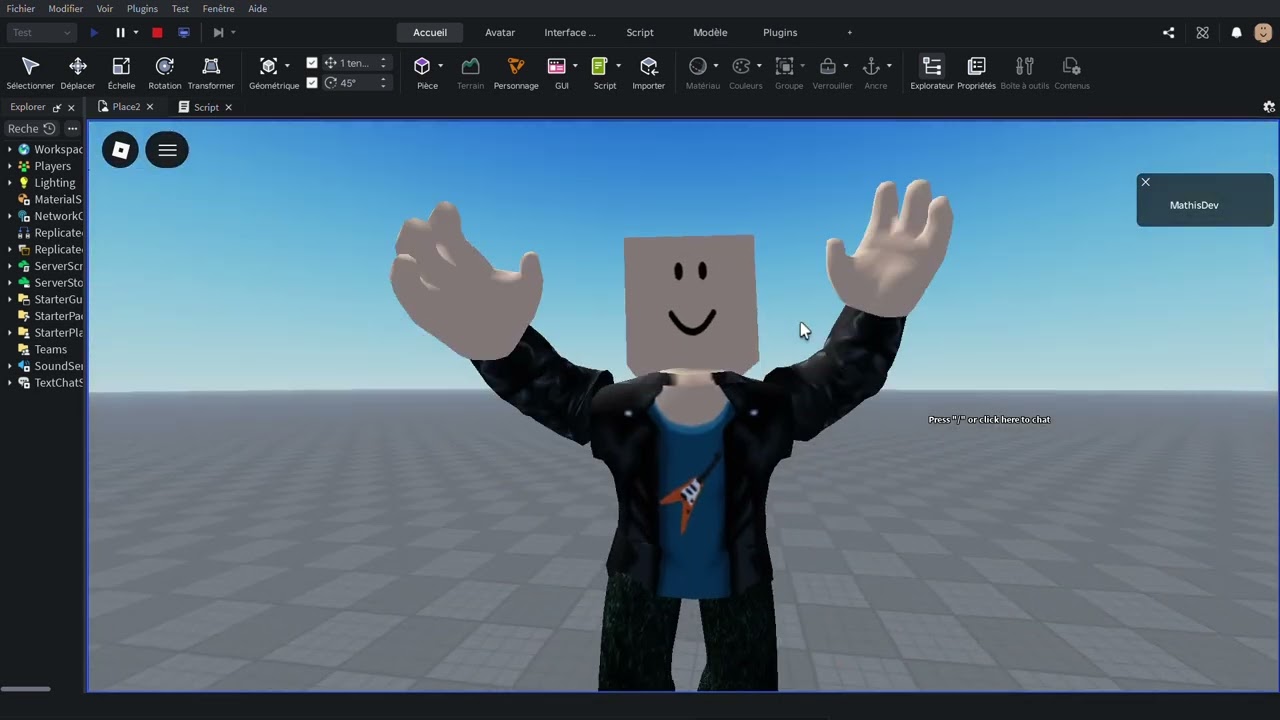Click the explorer filter history icon

coord(49,128)
